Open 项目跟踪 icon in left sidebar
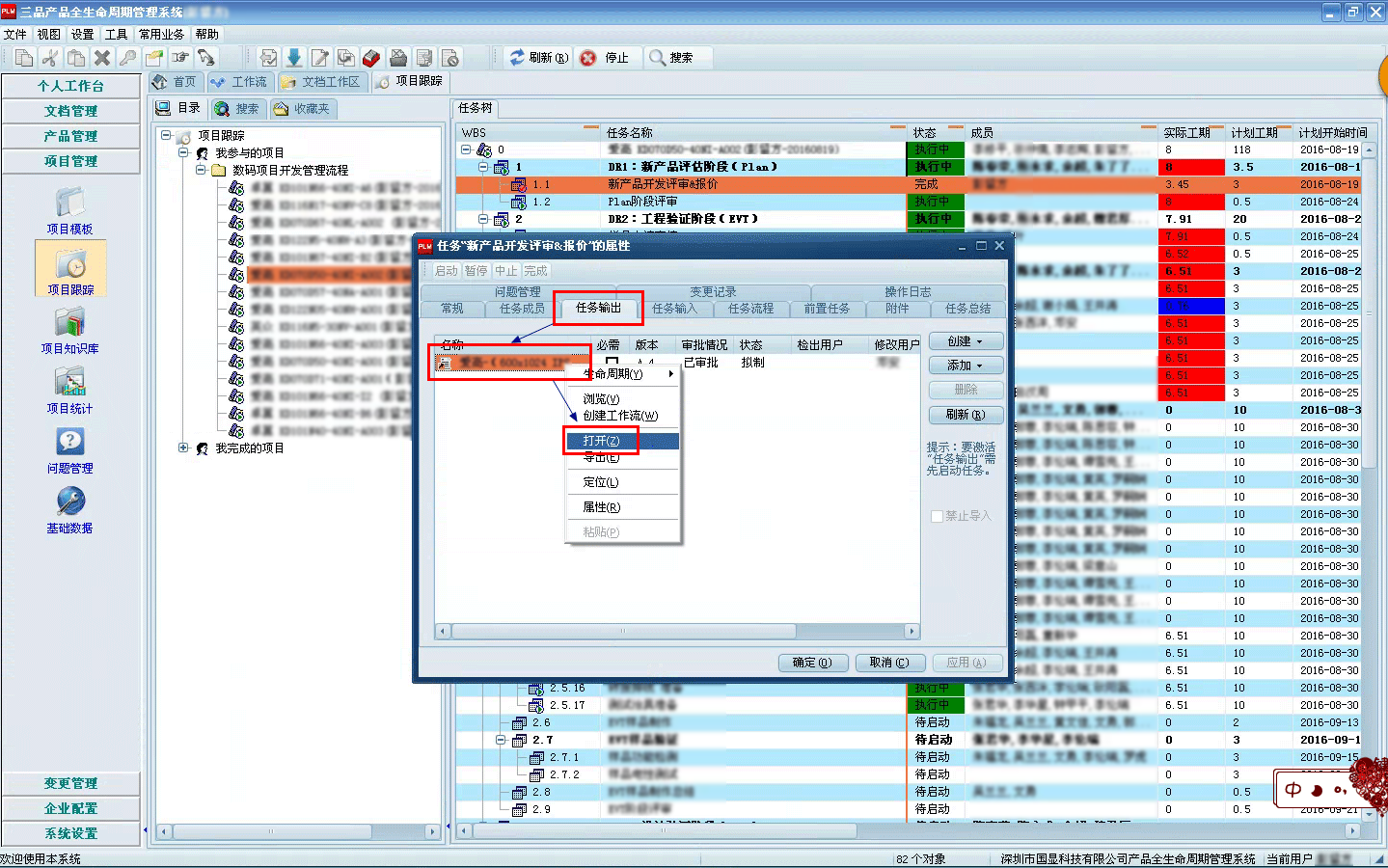This screenshot has height=868, width=1388. tap(70, 264)
